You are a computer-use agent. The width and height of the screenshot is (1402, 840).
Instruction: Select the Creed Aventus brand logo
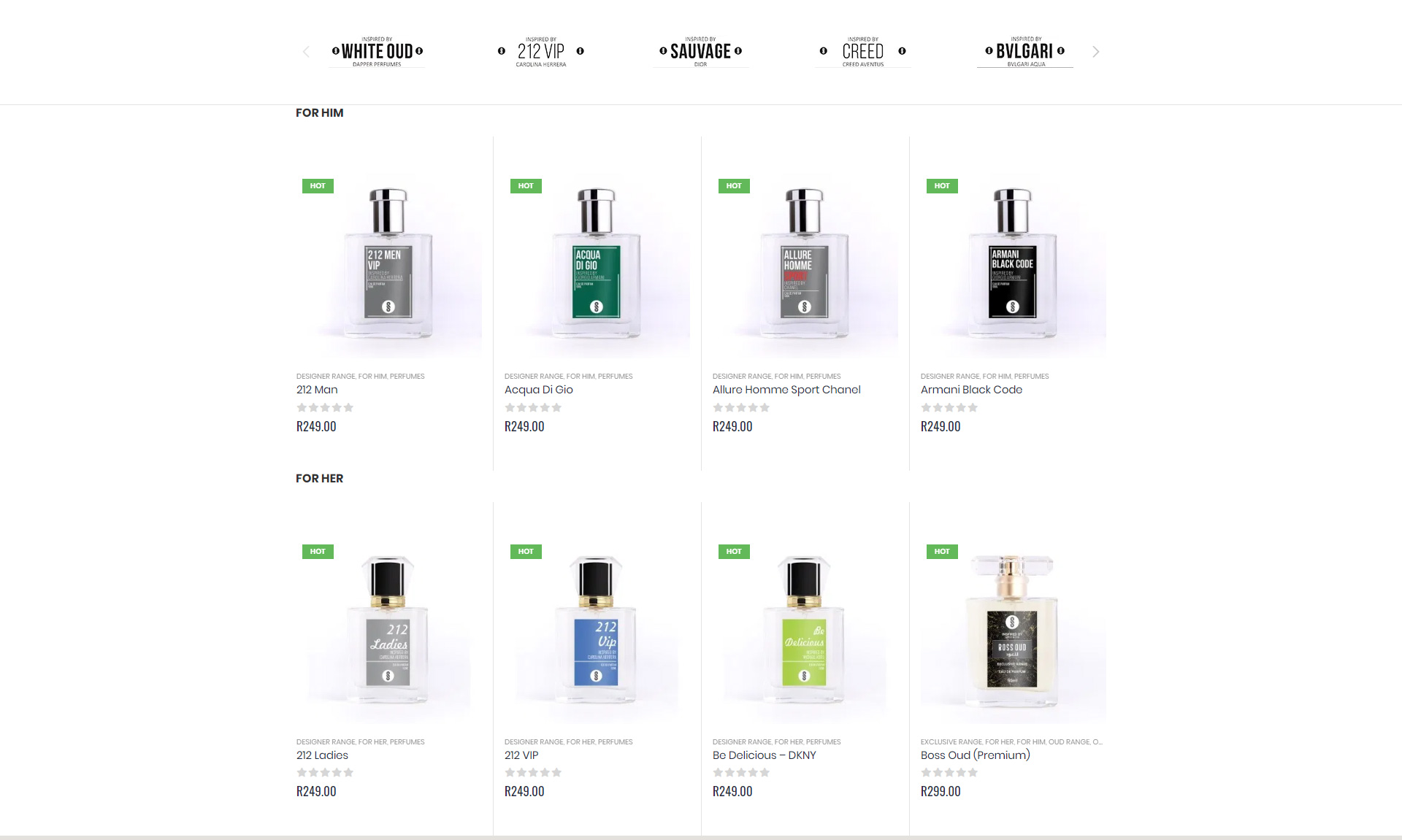pos(862,52)
